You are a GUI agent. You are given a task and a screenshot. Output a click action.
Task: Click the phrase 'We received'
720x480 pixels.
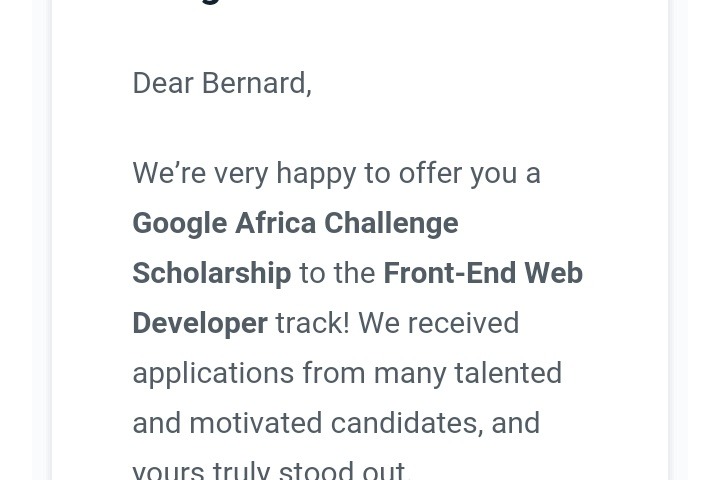click(x=439, y=323)
